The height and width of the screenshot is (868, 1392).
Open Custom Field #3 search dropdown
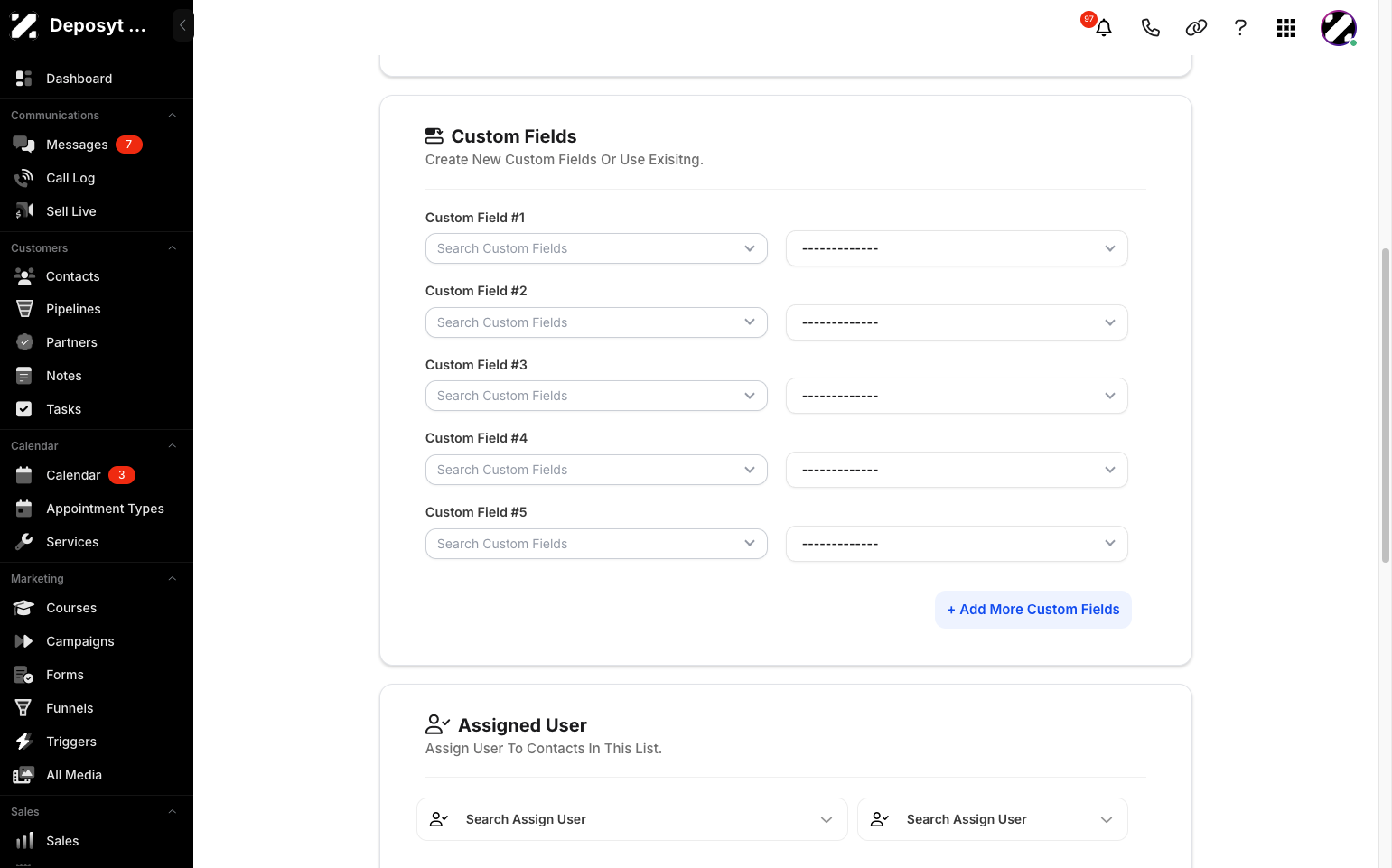click(x=596, y=396)
